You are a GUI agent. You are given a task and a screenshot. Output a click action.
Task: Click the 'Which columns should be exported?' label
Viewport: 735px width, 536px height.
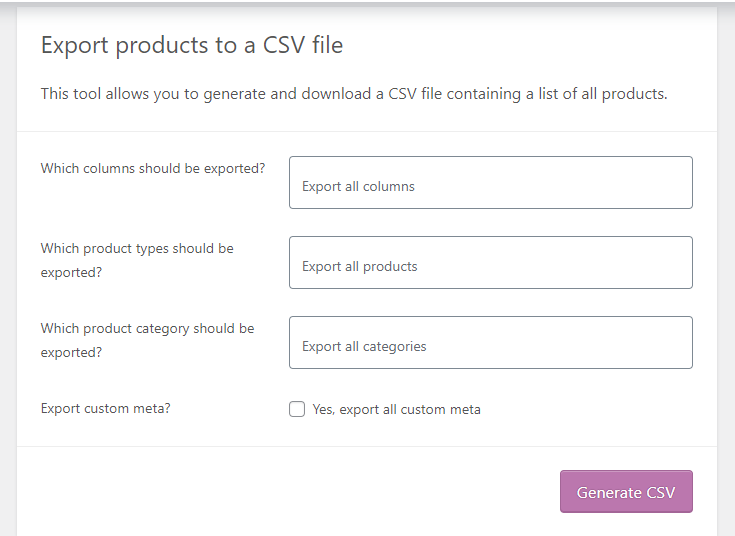(153, 168)
